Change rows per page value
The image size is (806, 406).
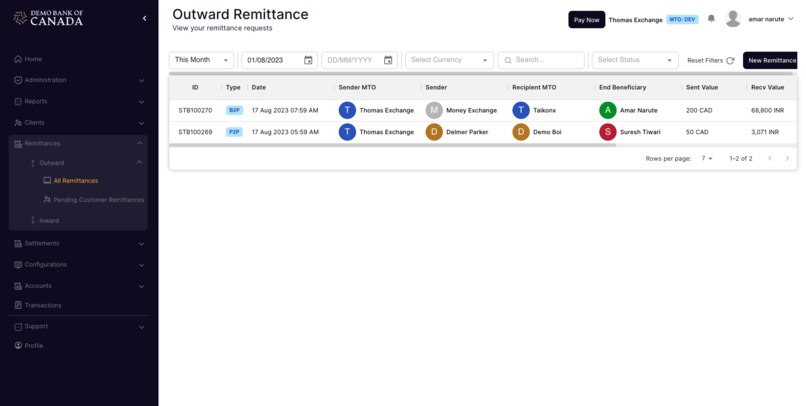[x=707, y=158]
